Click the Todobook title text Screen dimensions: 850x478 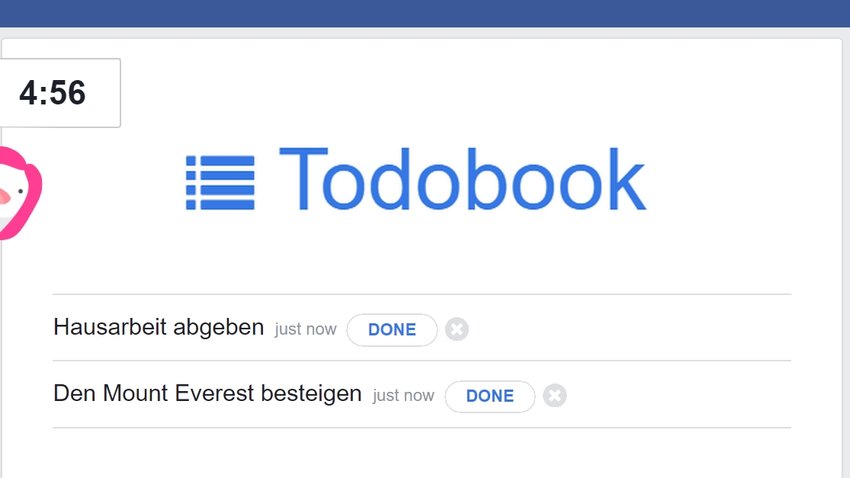pos(462,179)
